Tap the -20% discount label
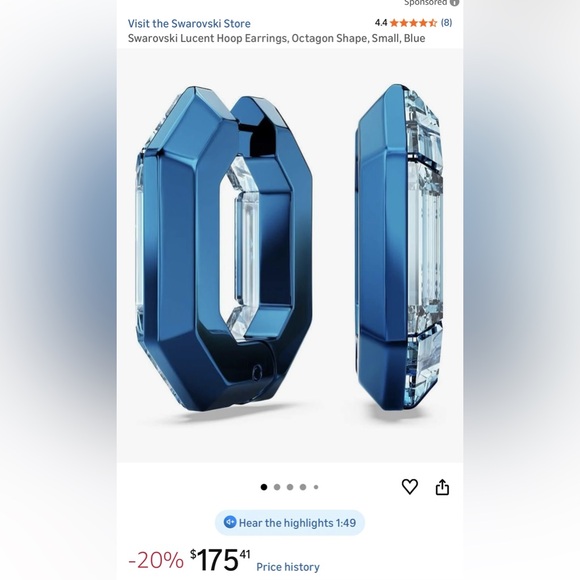Screen dimensions: 580x580 point(156,560)
